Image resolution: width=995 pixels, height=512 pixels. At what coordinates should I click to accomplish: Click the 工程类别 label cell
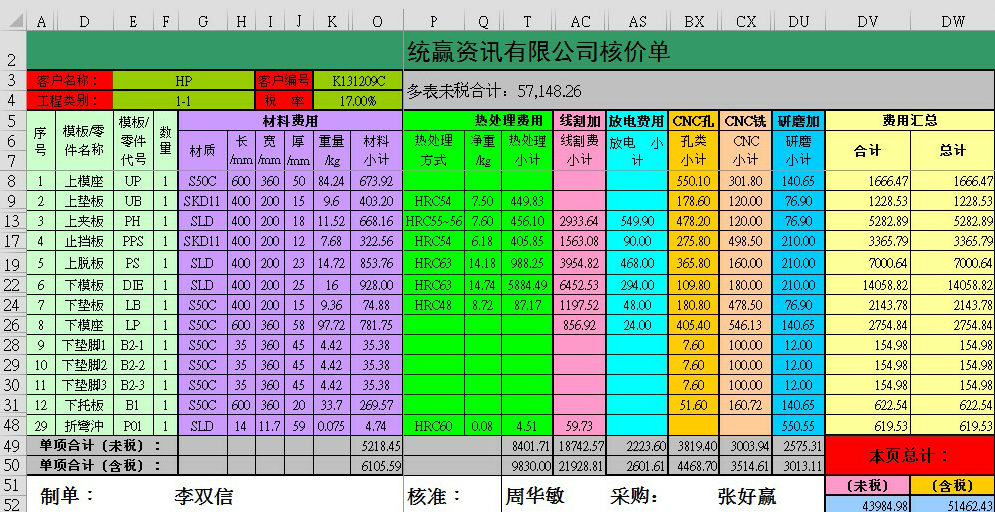[70, 100]
